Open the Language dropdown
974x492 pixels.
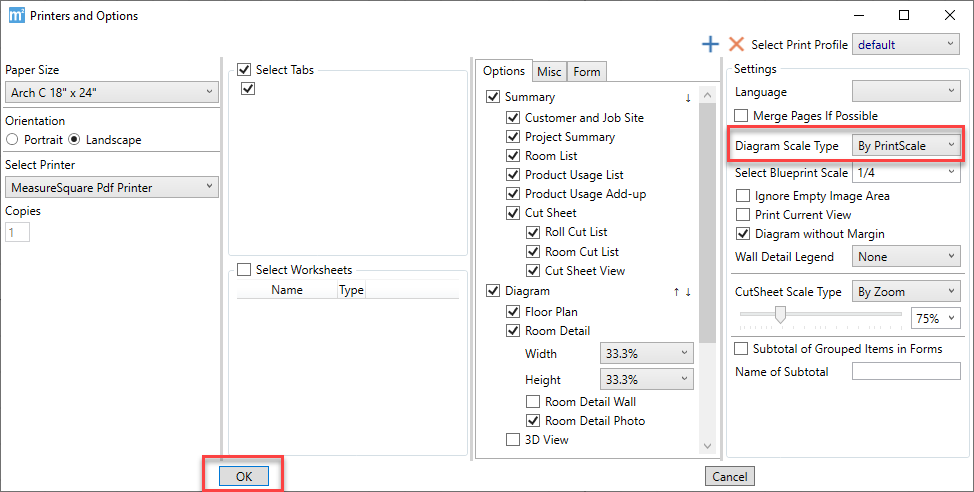coord(906,91)
